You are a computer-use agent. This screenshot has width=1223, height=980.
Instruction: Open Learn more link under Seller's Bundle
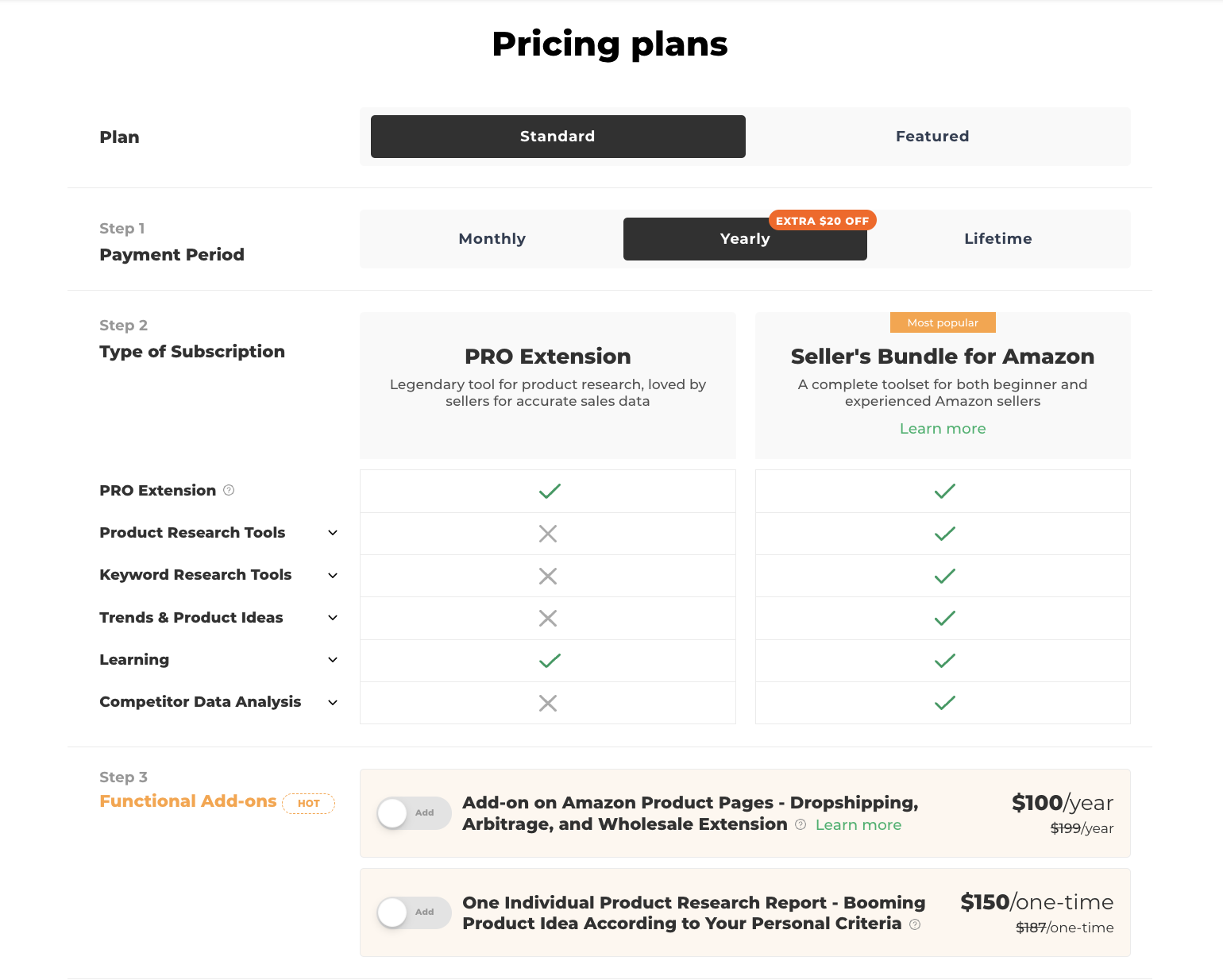tap(943, 429)
